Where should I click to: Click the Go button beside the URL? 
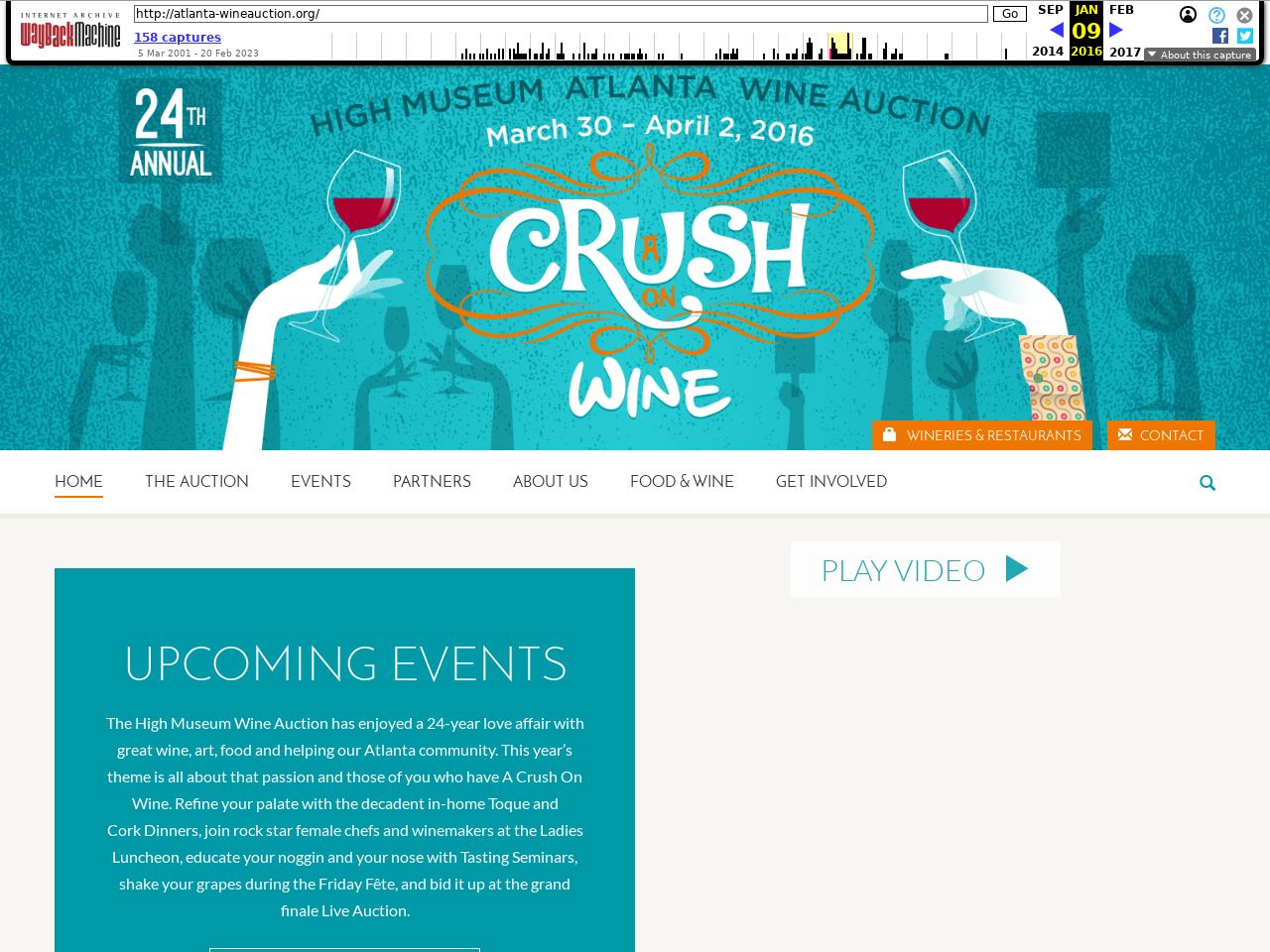tap(1010, 14)
